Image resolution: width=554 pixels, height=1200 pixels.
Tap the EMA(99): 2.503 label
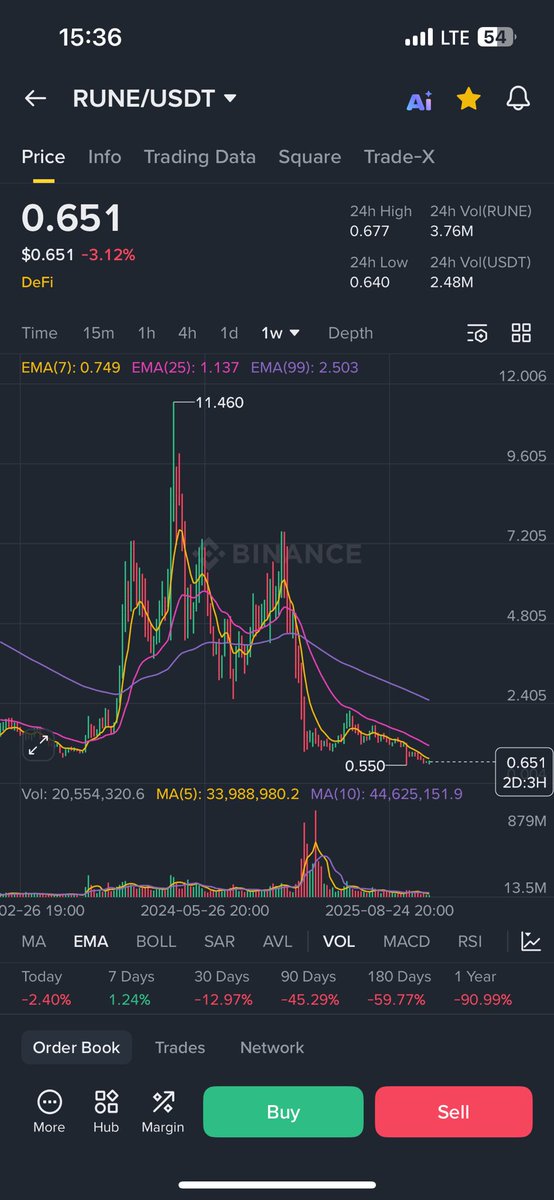pos(305,367)
